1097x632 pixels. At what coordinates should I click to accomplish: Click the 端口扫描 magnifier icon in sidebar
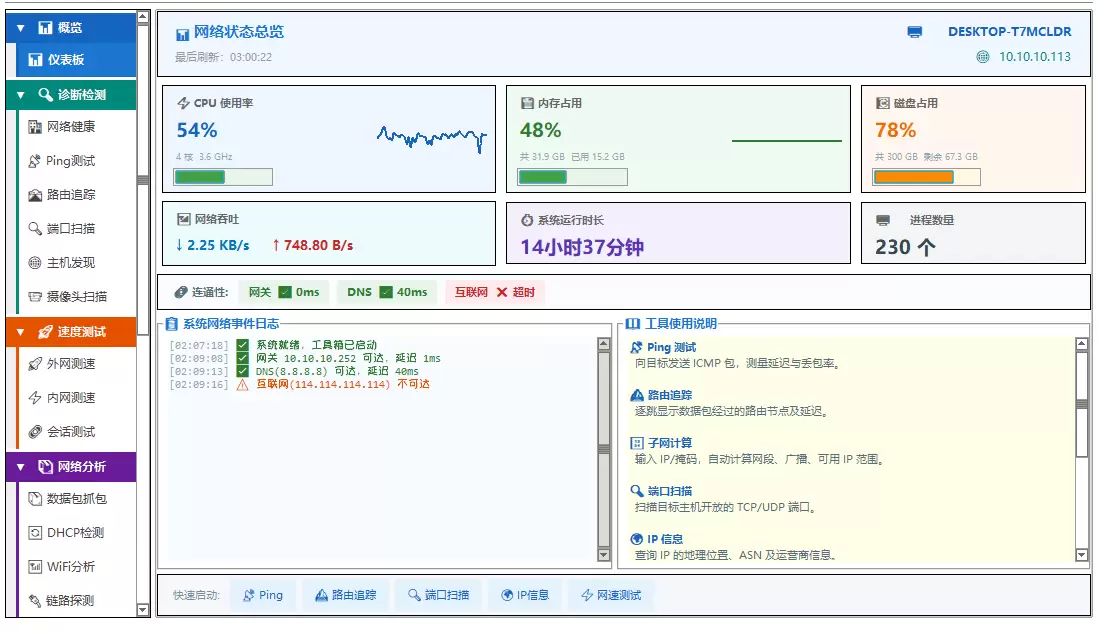pyautogui.click(x=35, y=229)
